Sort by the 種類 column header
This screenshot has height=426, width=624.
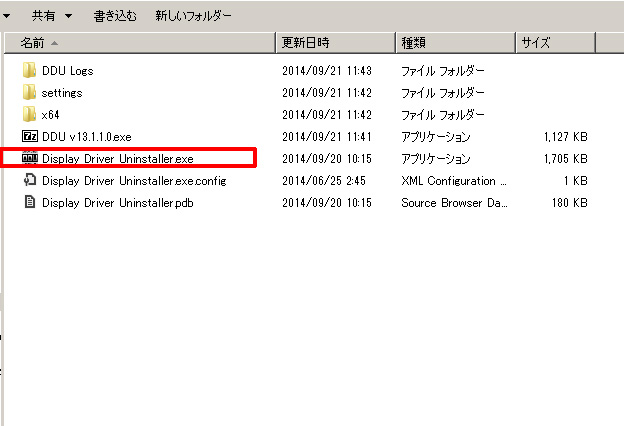point(456,43)
